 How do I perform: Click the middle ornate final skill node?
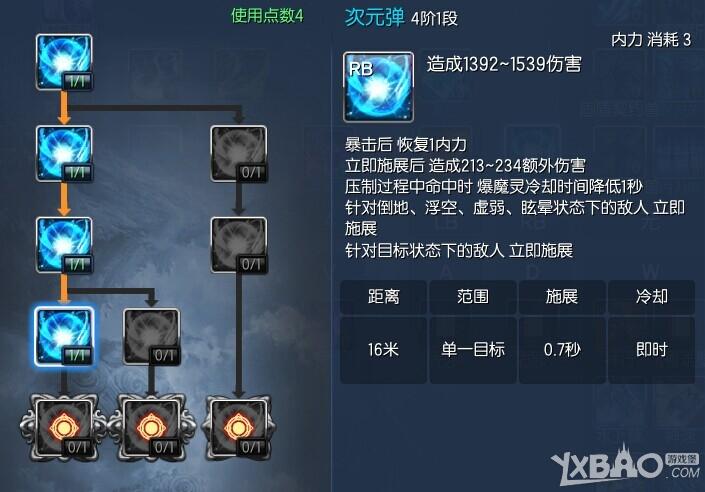[151, 428]
